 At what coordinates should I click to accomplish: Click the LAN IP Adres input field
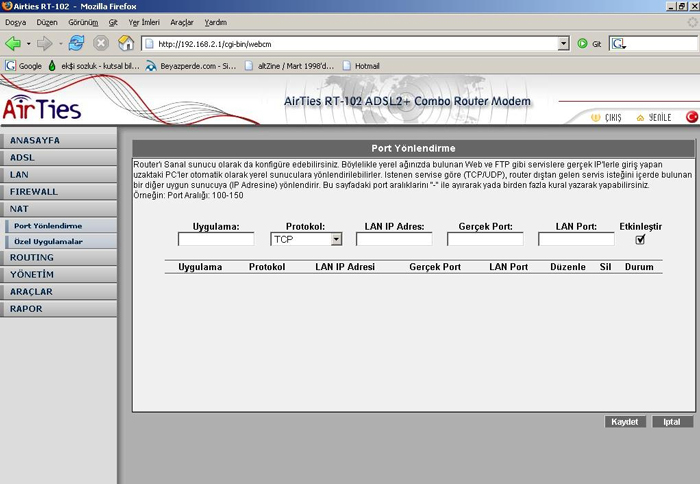(394, 239)
